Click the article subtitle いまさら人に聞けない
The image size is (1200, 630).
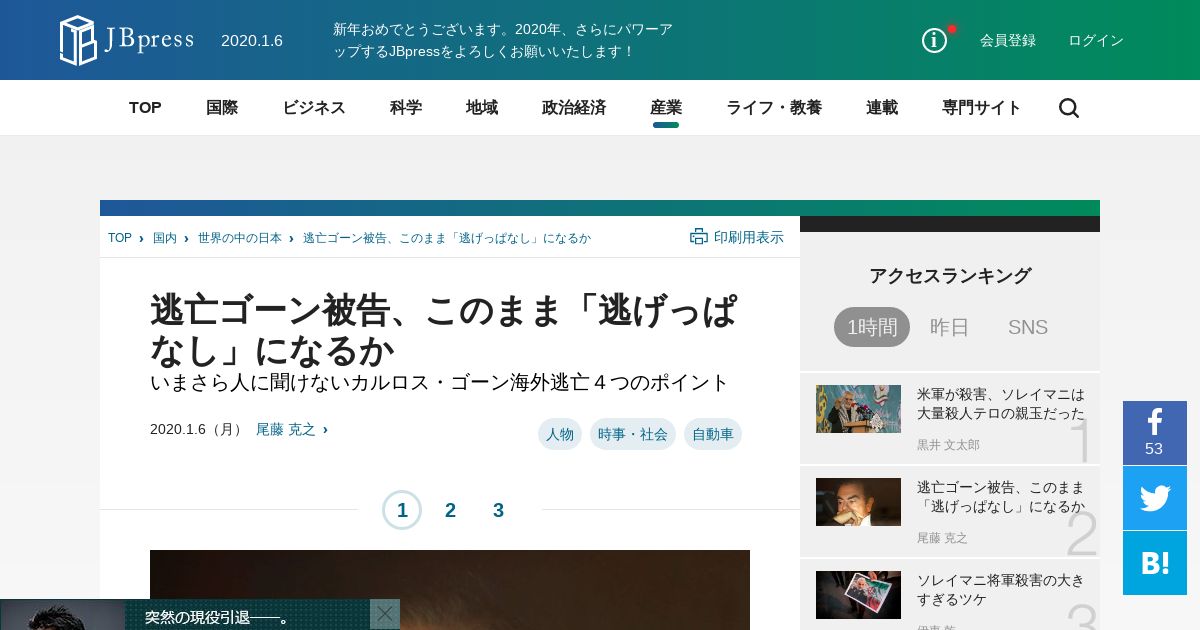440,382
